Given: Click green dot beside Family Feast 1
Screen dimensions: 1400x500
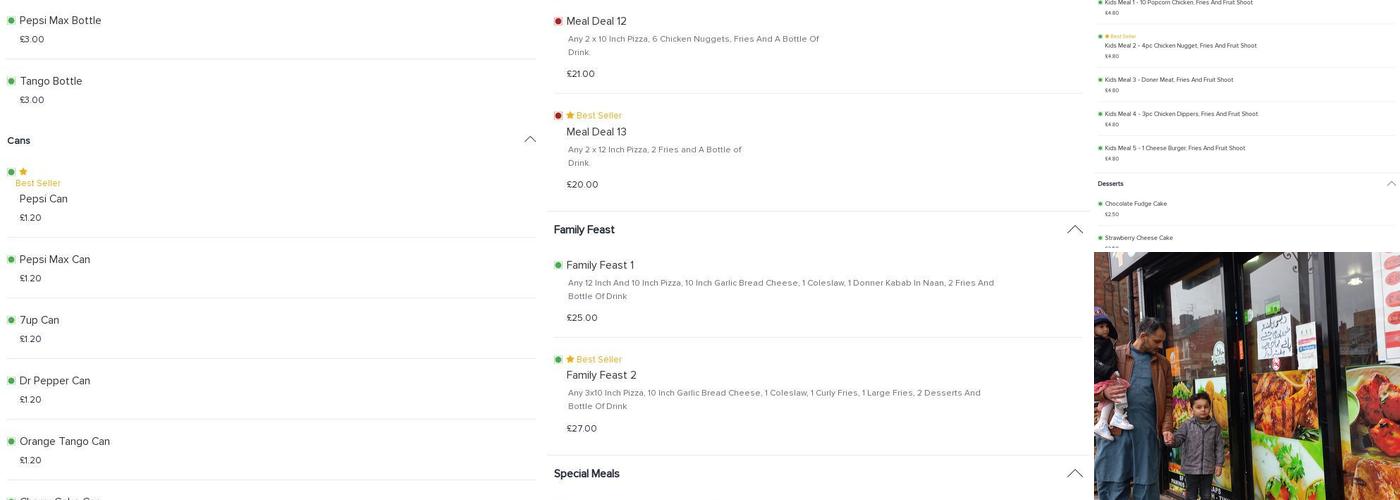Looking at the screenshot, I should [558, 265].
